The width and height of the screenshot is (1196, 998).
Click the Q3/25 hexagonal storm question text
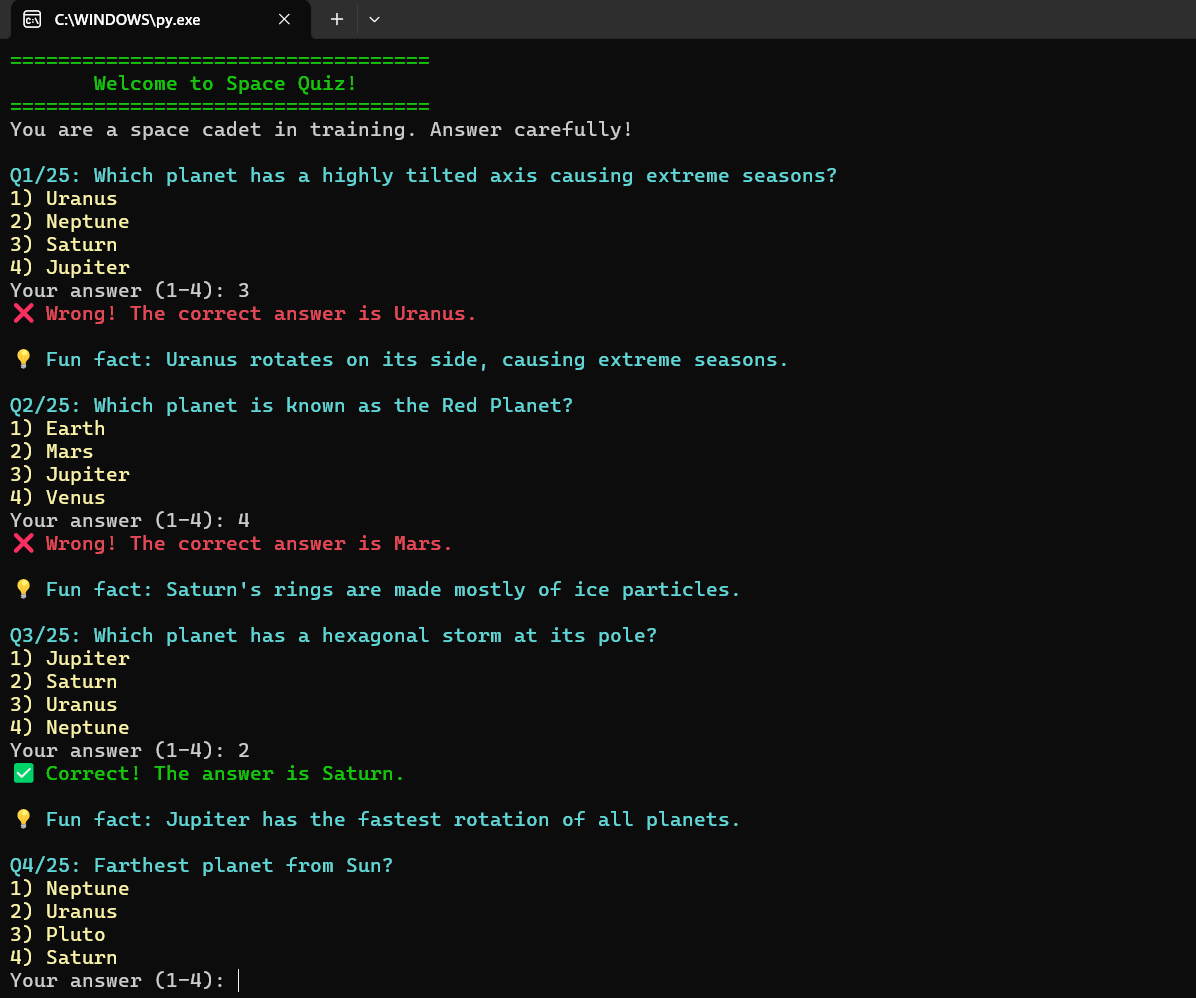[333, 636]
